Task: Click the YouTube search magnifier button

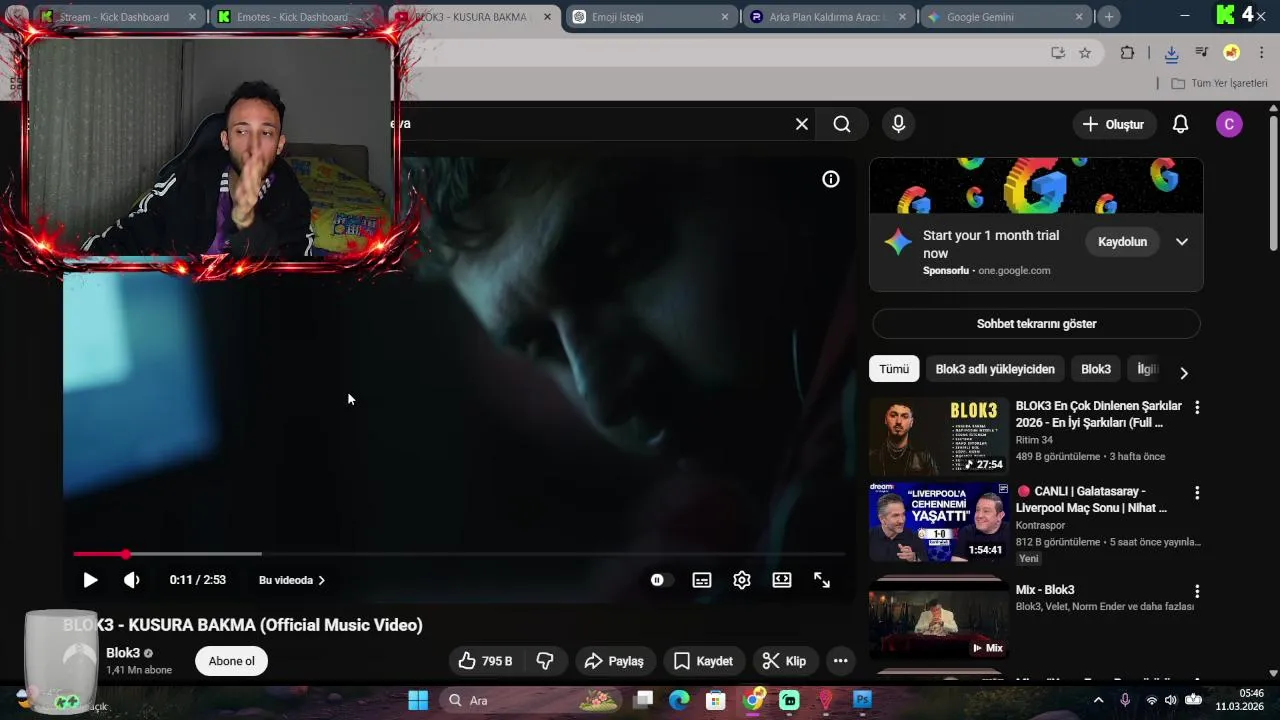Action: point(842,124)
